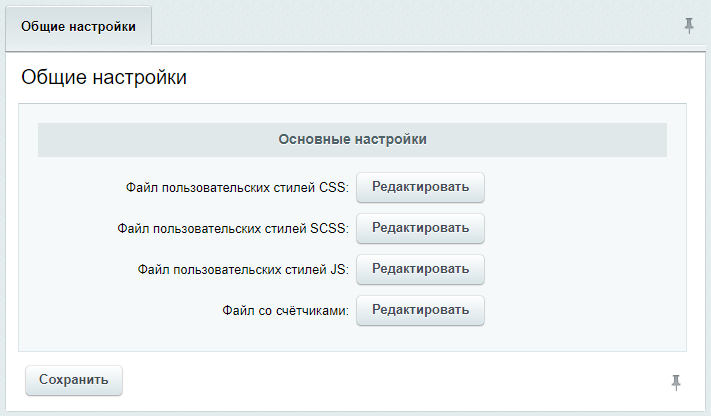The height and width of the screenshot is (416, 711).
Task: Click the pin icon in the tab bar
Action: [689, 26]
